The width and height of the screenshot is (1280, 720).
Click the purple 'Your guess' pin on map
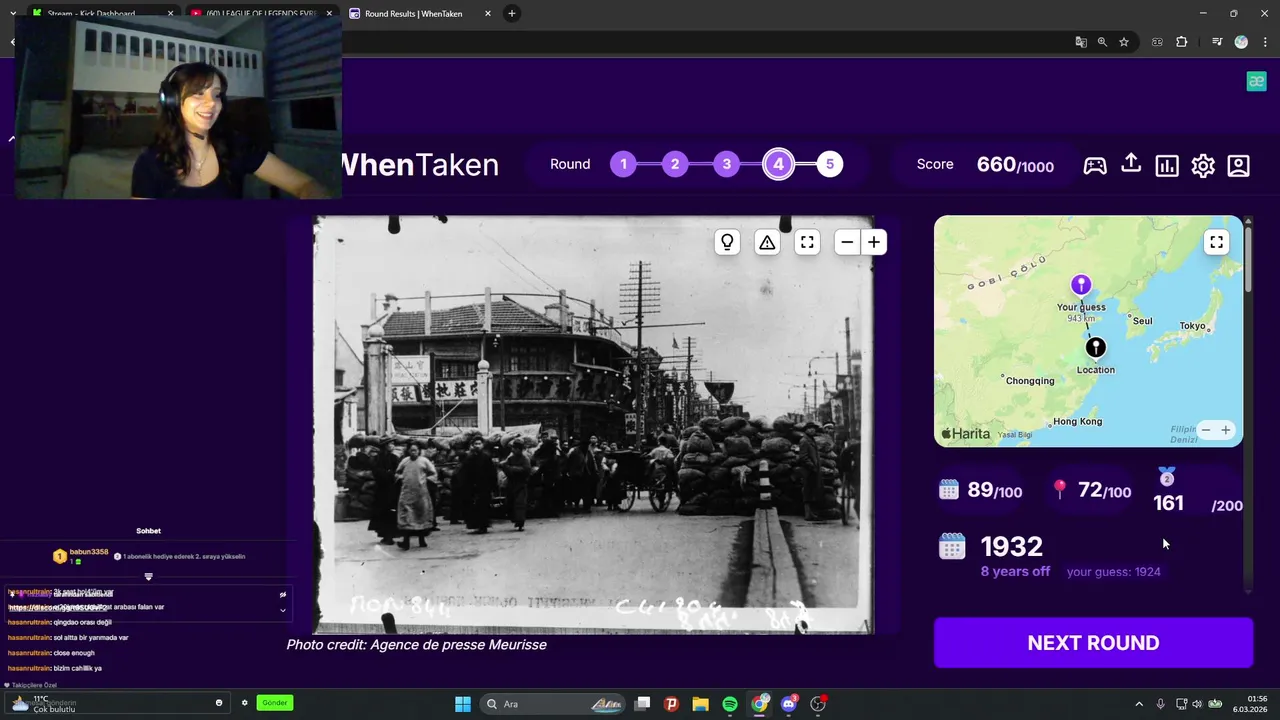tap(1081, 285)
